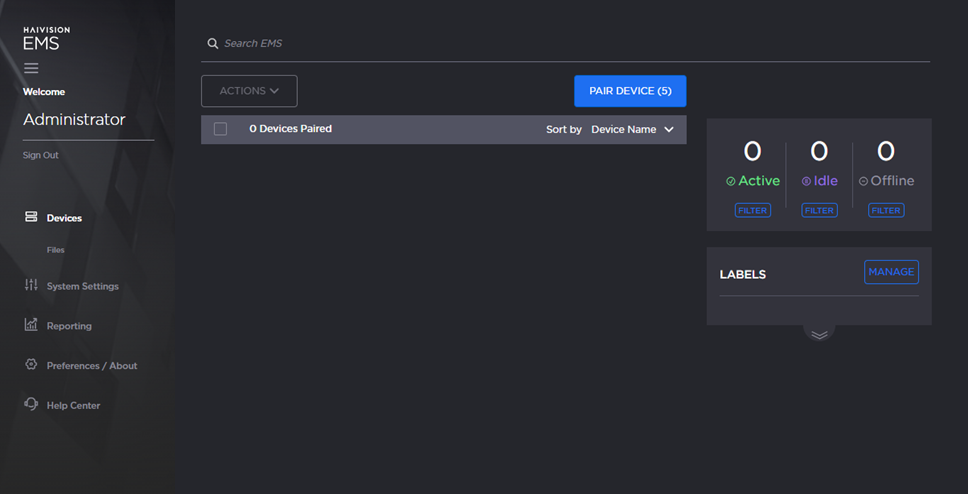Viewport: 968px width, 494px height.
Task: Toggle the hamburger menu icon
Action: tap(31, 68)
